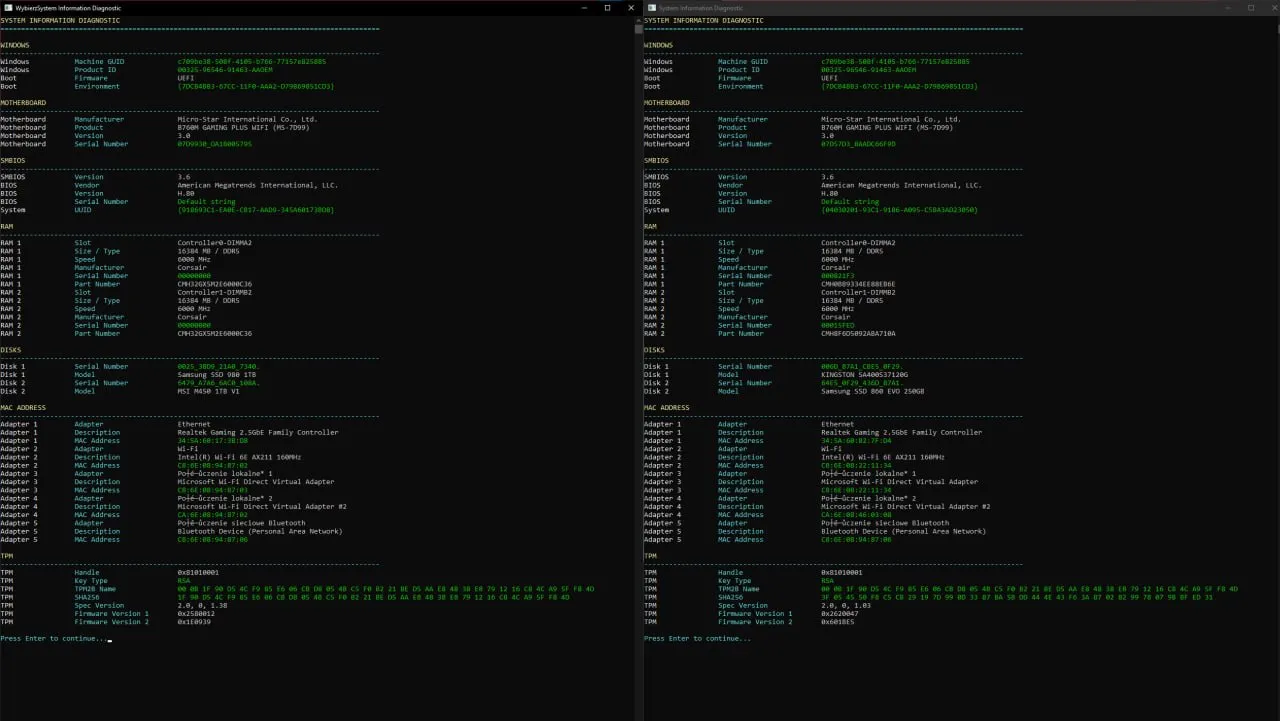Click the left window's vertical scrollbar thumb
This screenshot has width=1280, height=721.
pyautogui.click(x=639, y=28)
